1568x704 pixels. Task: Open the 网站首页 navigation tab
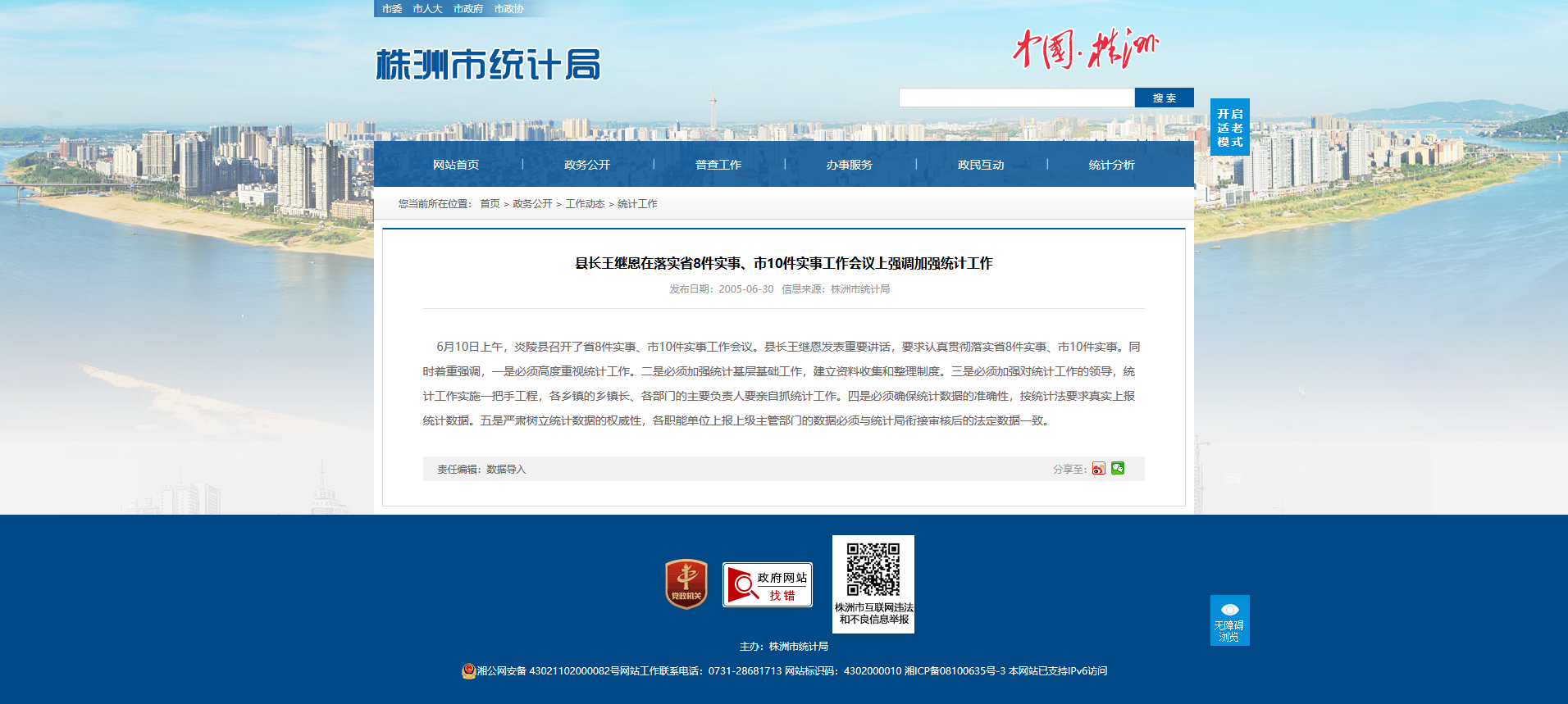click(456, 165)
